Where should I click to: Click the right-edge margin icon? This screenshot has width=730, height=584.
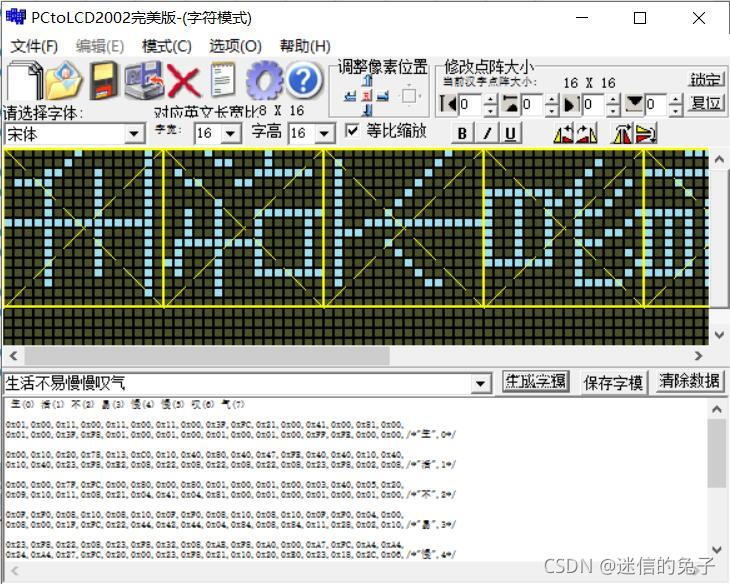click(572, 104)
